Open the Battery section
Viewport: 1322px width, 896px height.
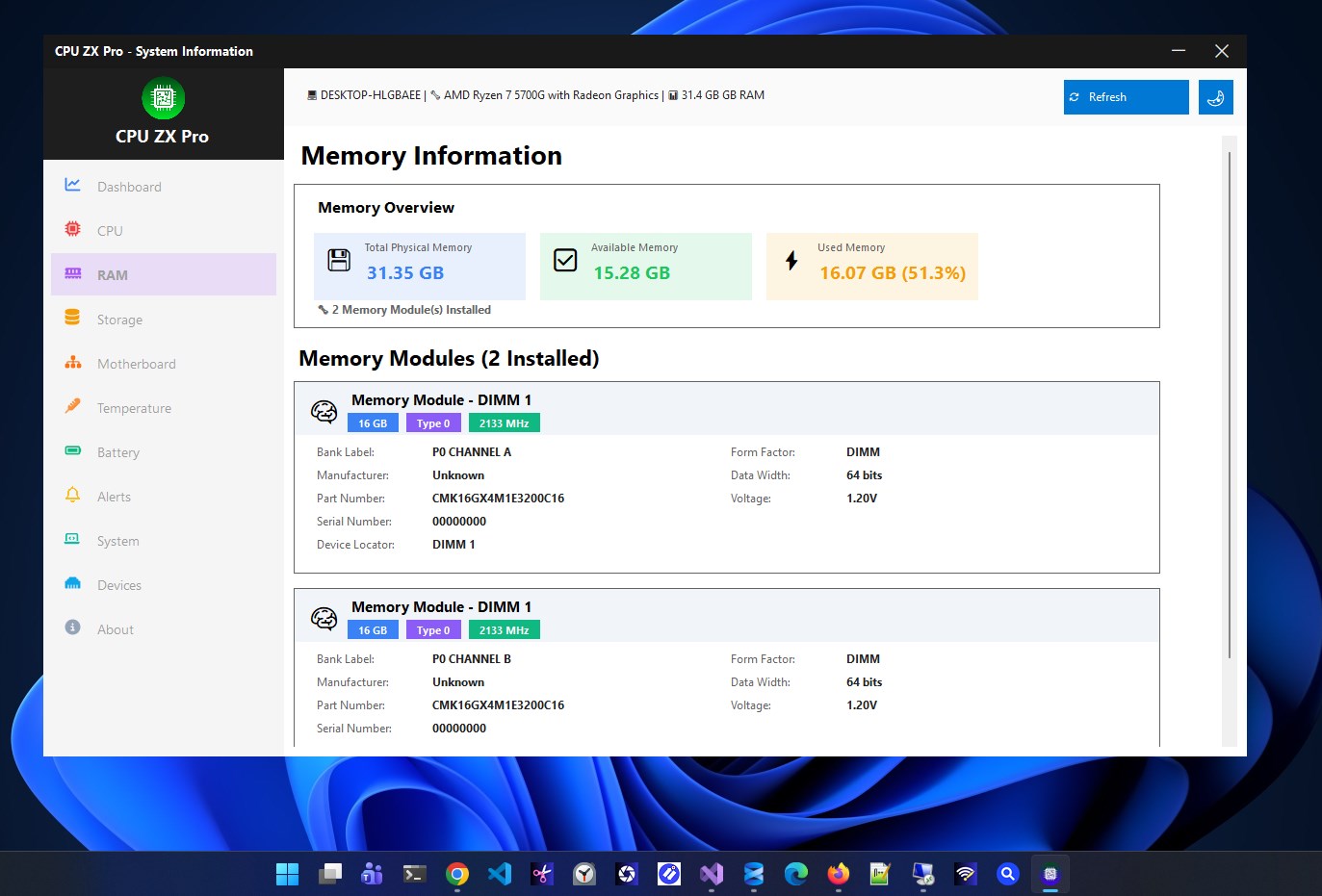pos(117,451)
